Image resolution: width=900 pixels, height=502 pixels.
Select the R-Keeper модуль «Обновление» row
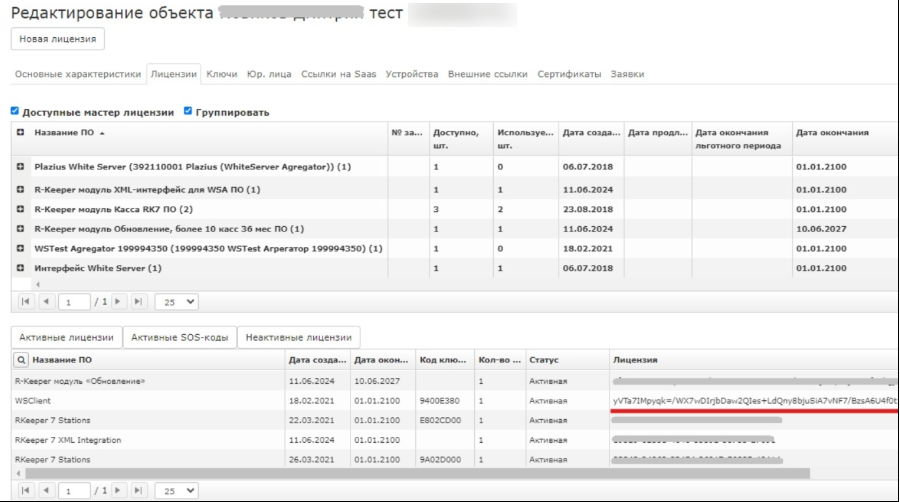pyautogui.click(x=453, y=381)
